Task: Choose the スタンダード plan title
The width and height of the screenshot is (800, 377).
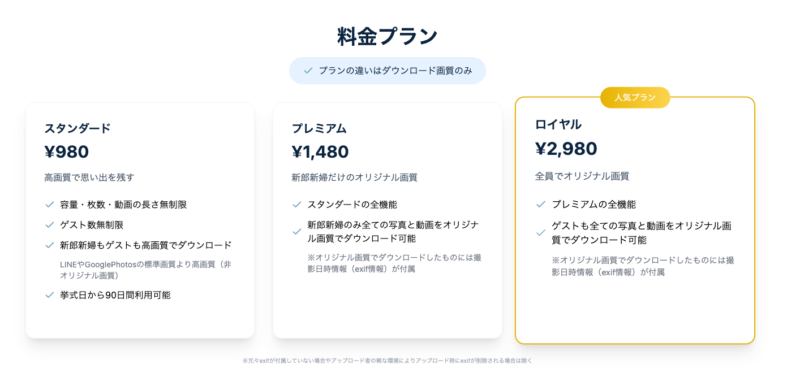Action: pyautogui.click(x=77, y=129)
